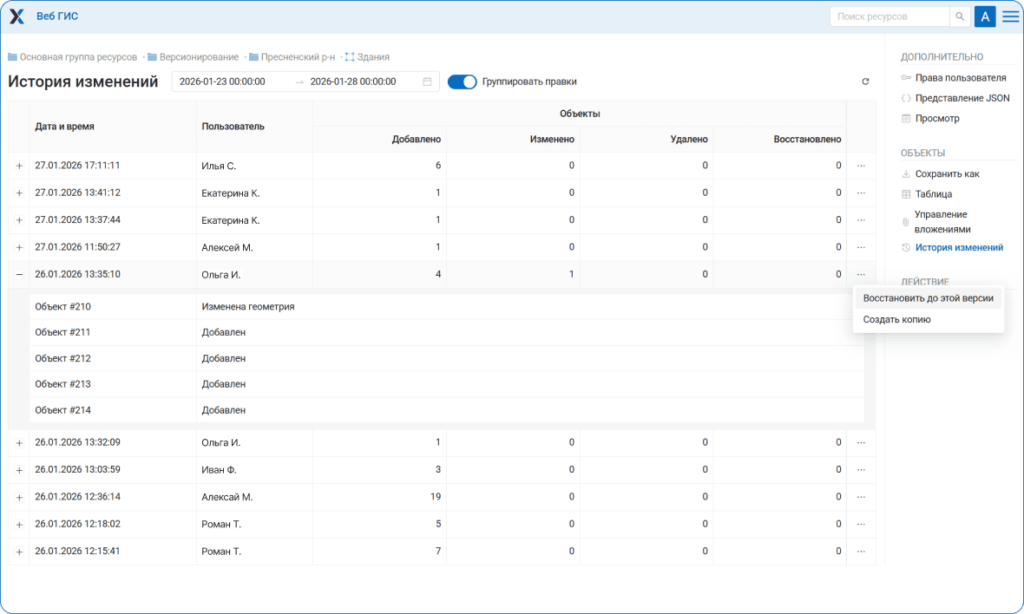Click the Поиск ресурсов search field

tap(888, 17)
